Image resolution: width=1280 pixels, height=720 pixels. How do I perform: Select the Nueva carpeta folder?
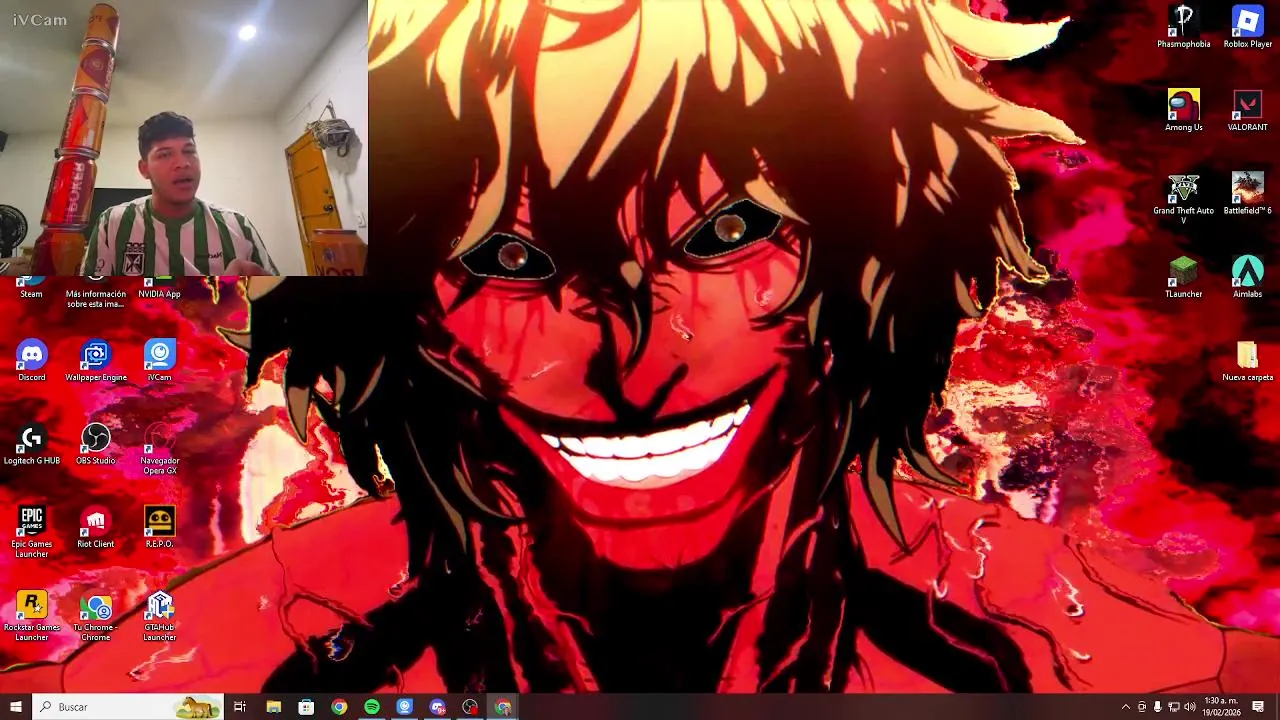click(1248, 361)
